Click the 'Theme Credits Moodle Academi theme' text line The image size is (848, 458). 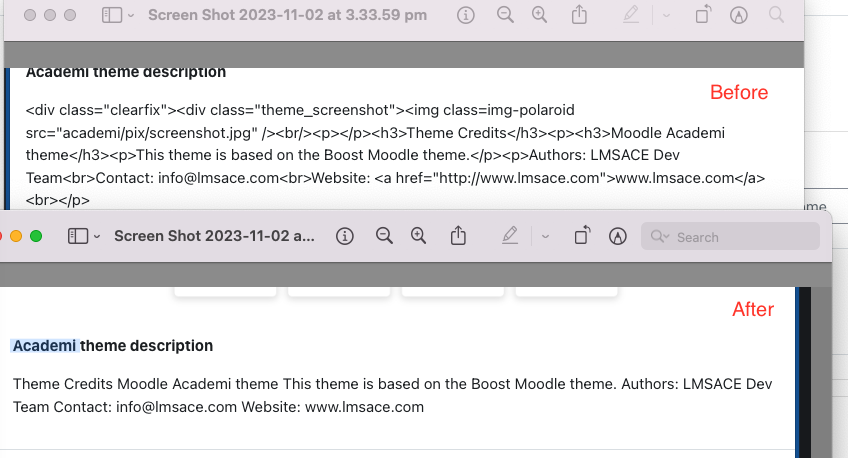click(x=392, y=384)
